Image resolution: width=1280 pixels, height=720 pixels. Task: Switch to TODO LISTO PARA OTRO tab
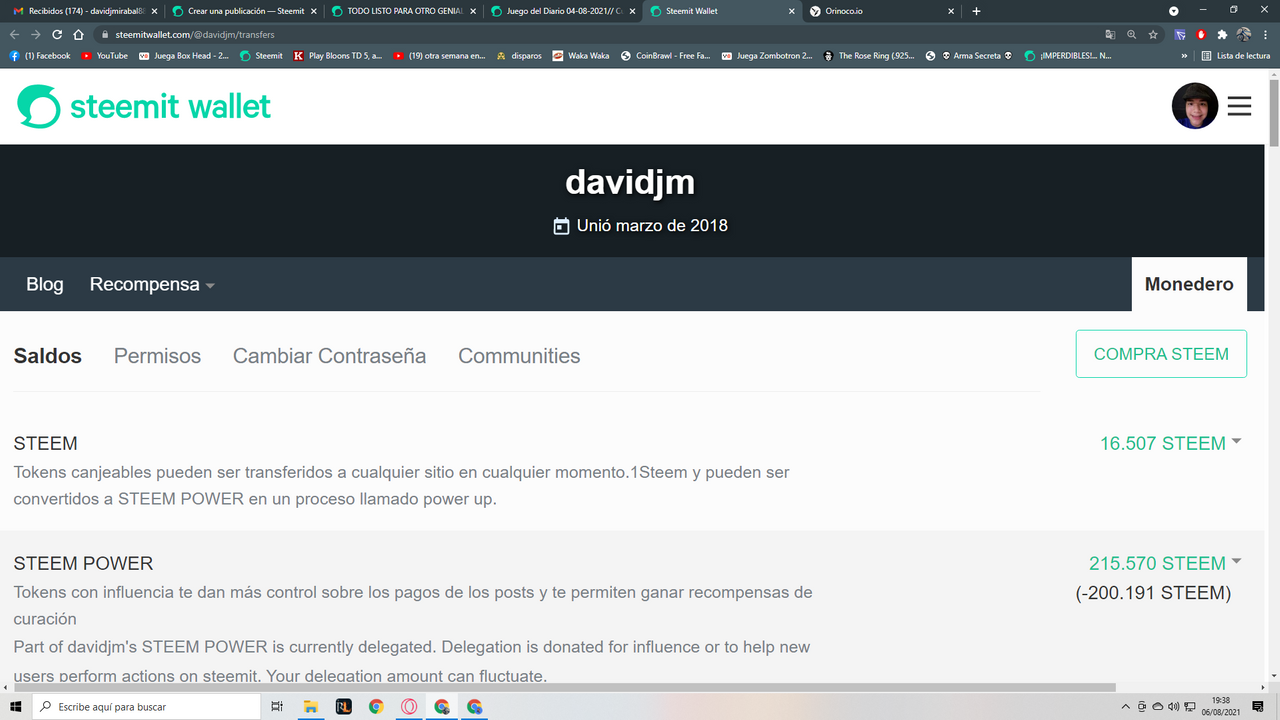pyautogui.click(x=403, y=11)
